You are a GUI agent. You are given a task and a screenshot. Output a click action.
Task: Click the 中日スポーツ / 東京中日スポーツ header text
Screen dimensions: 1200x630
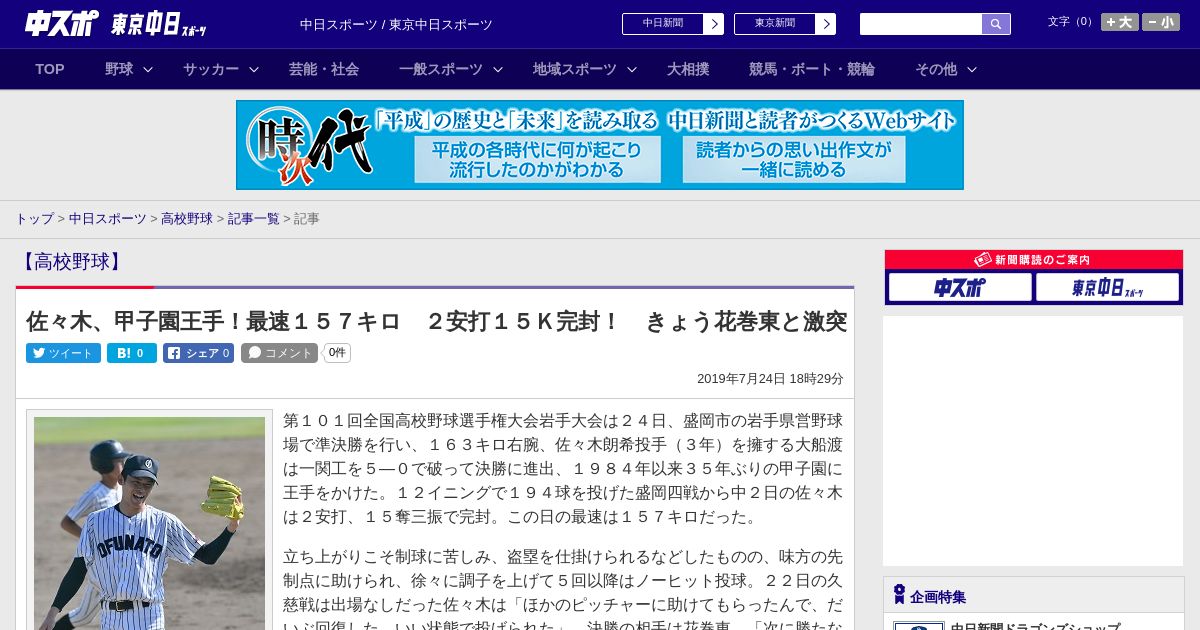tap(396, 25)
